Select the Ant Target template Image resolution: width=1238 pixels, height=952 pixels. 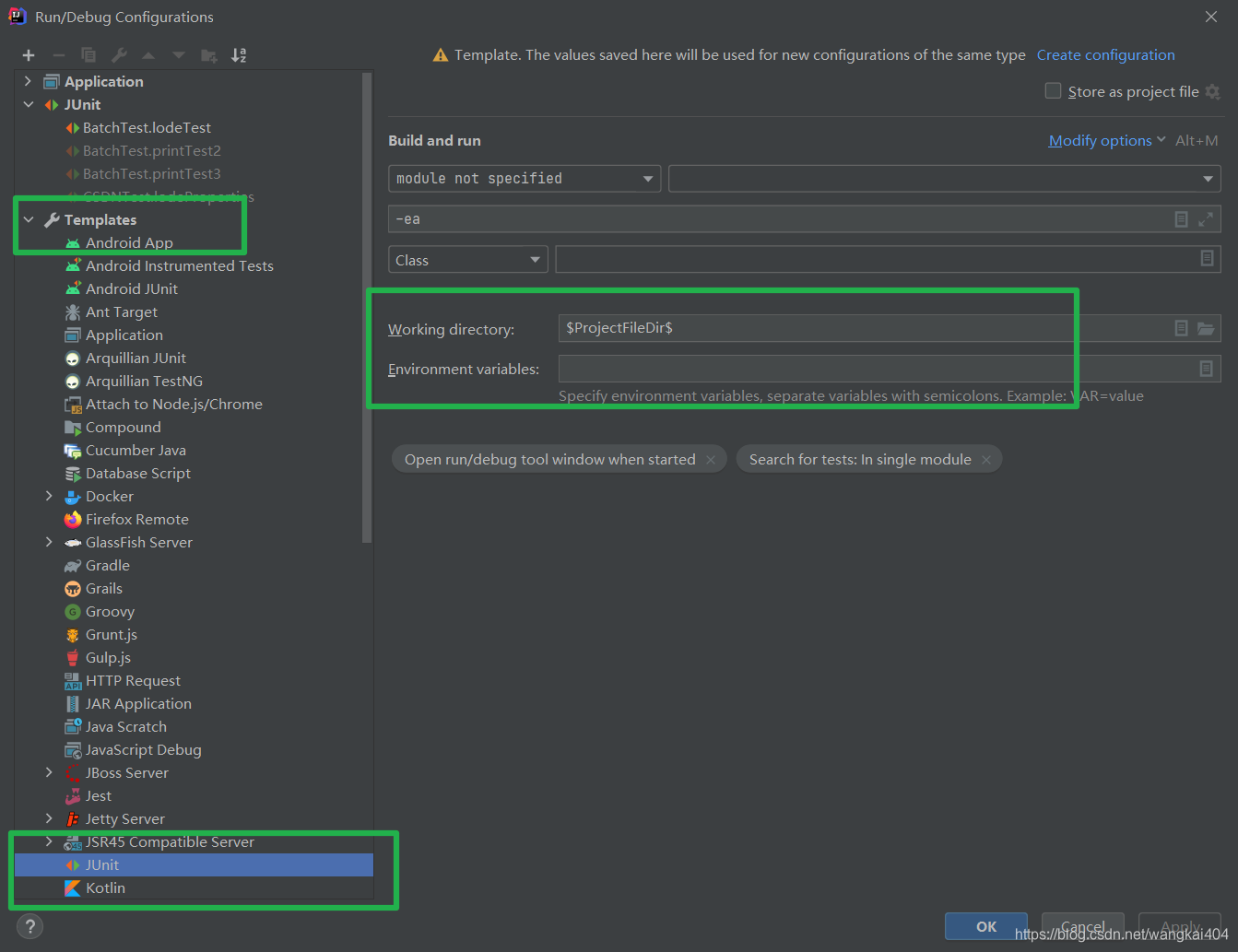click(122, 311)
